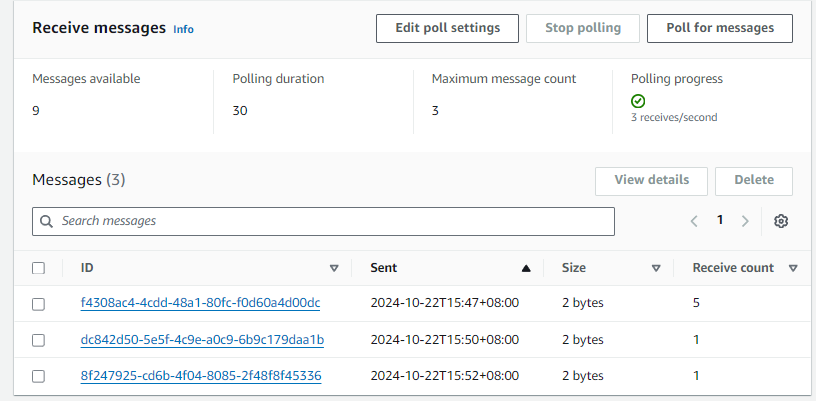
Task: Open message link 8f247925-cd6b-4f04-8085-2f48f8f45336
Action: 201,375
